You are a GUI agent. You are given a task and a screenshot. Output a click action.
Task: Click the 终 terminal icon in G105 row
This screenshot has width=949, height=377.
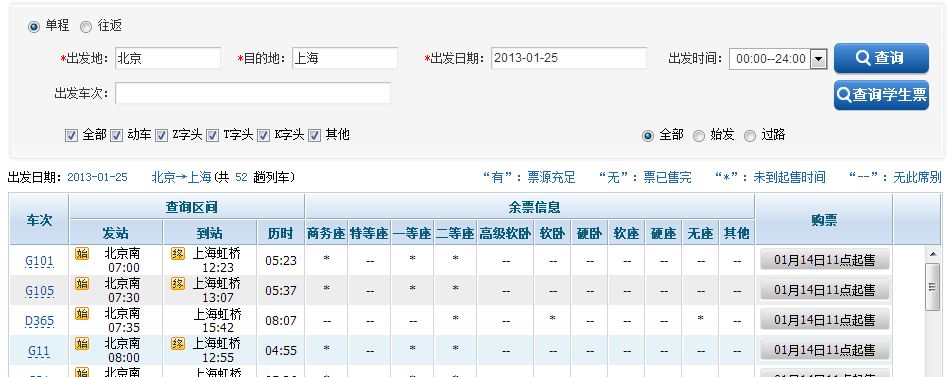tap(177, 283)
